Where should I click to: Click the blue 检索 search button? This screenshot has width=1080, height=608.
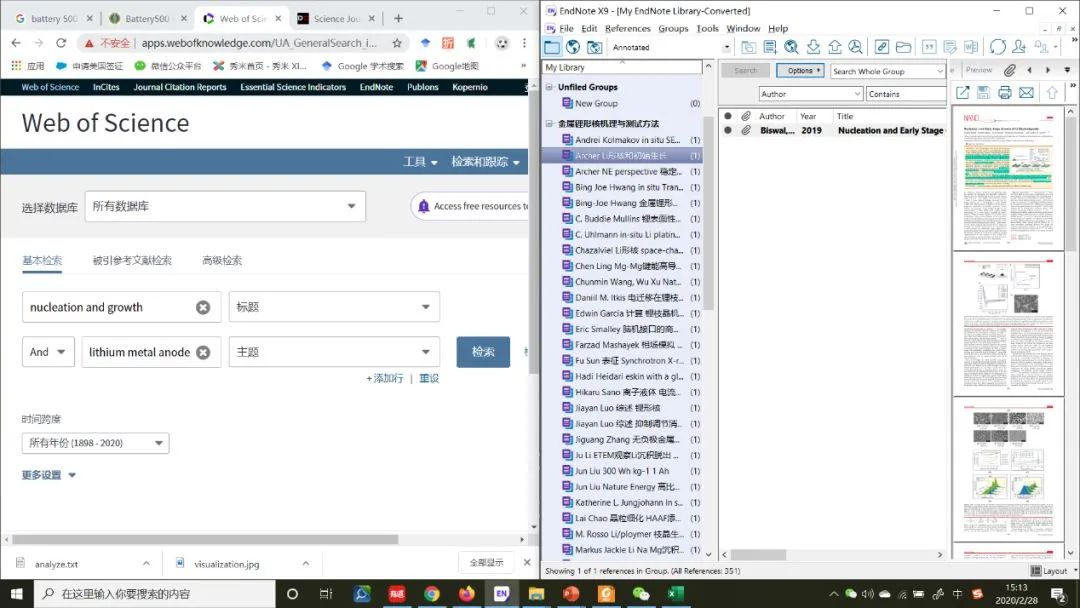(483, 352)
